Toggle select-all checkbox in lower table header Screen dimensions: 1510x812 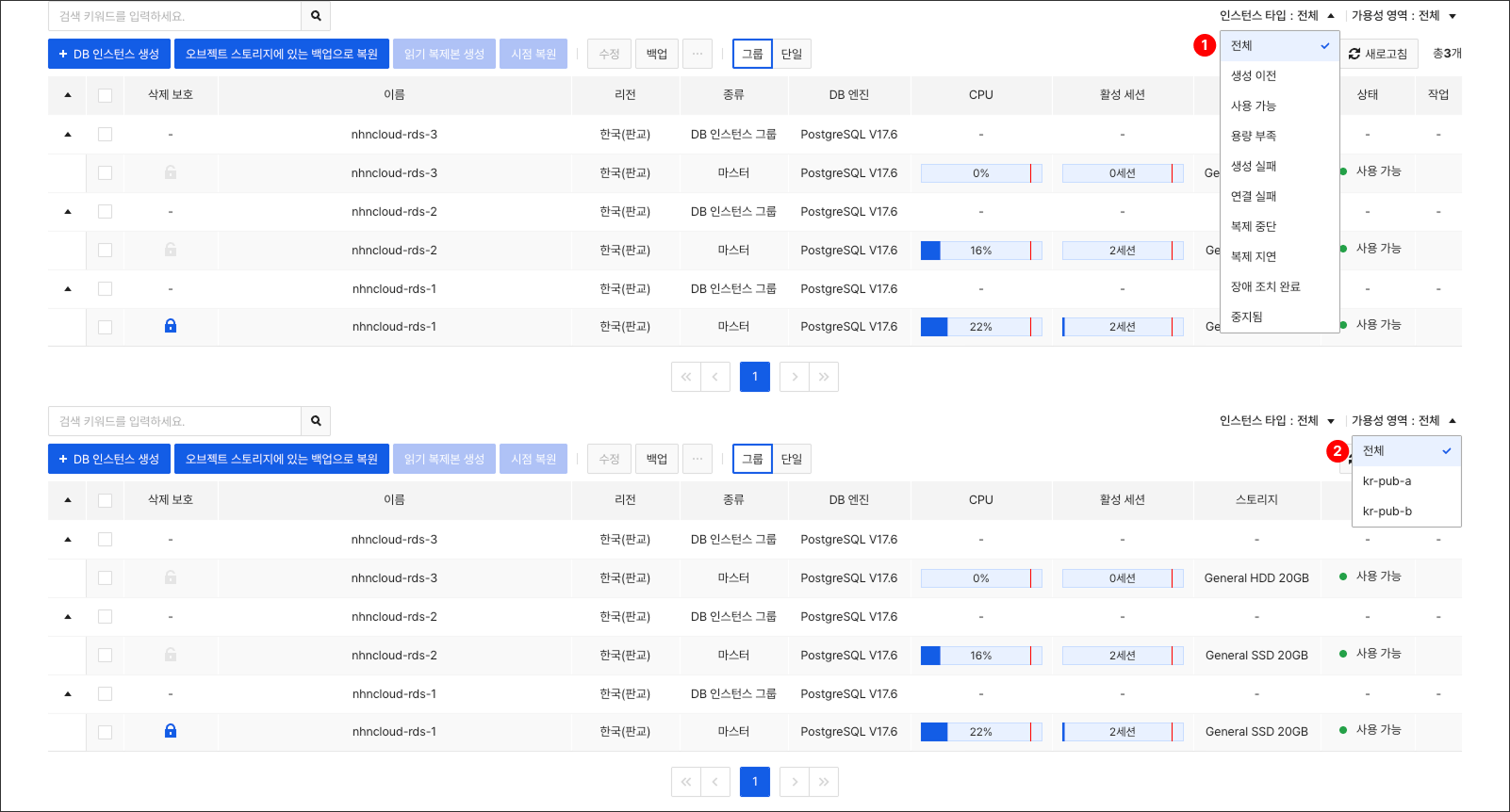click(x=105, y=500)
